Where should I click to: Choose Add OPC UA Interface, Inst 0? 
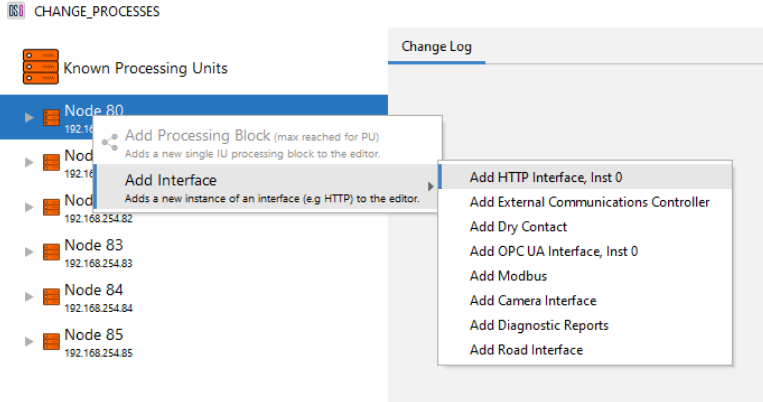553,251
